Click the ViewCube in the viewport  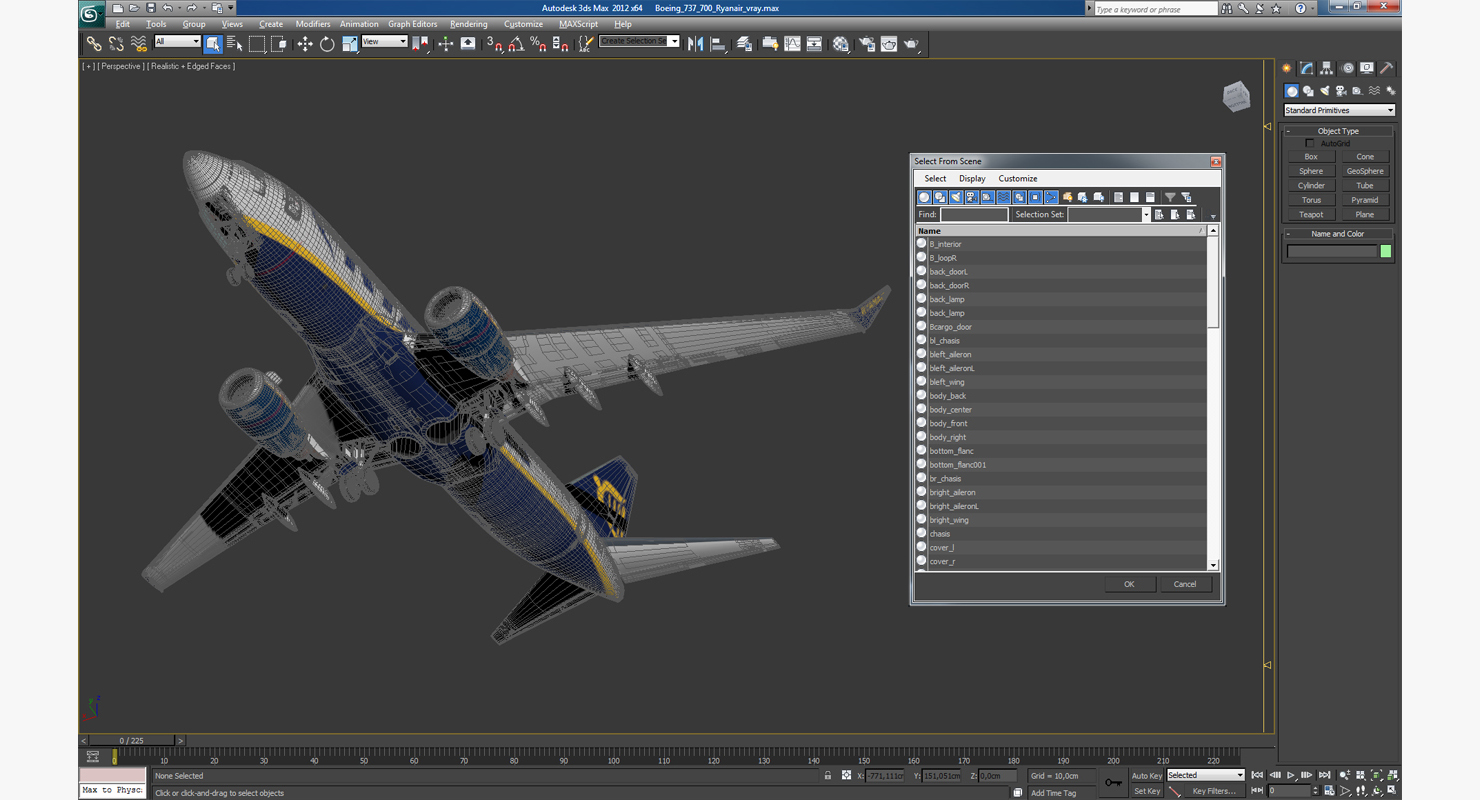coord(1237,97)
